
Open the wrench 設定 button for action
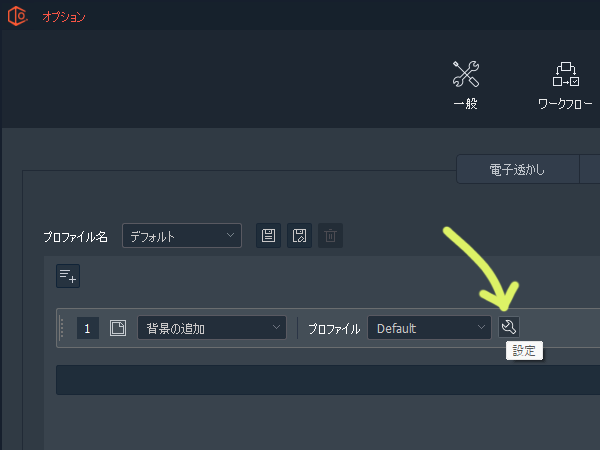click(509, 327)
